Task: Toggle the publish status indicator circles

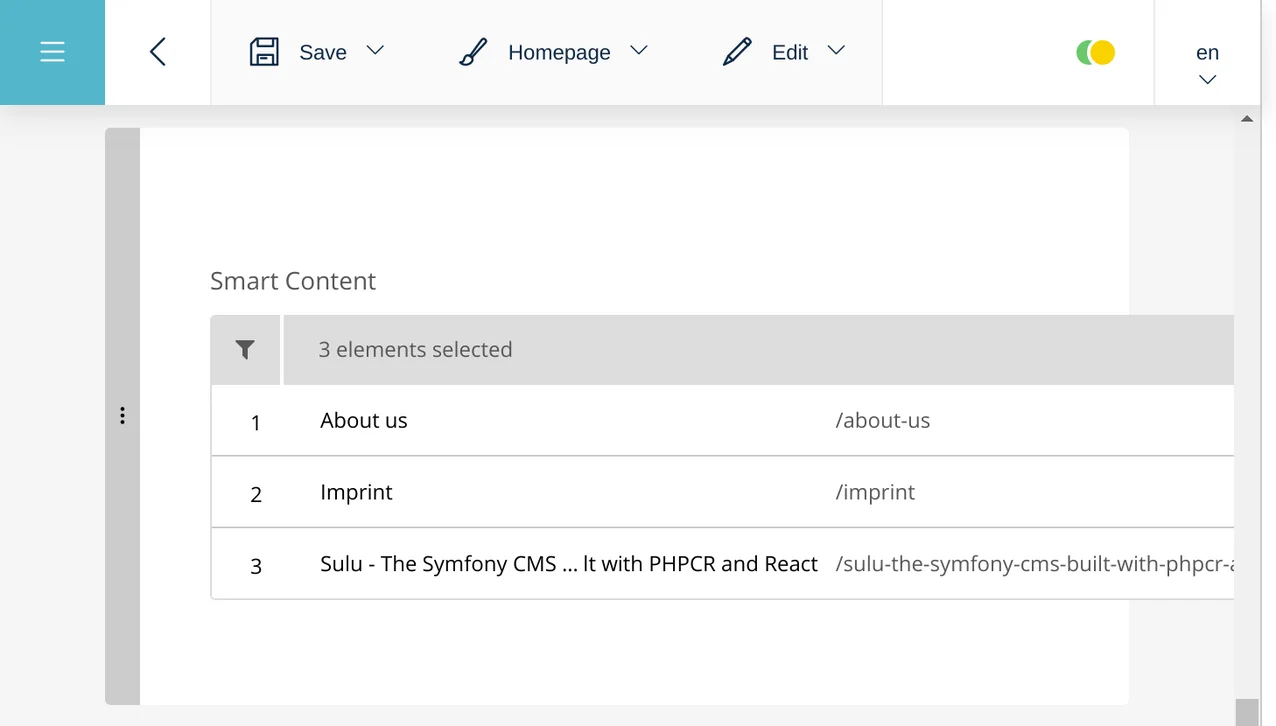Action: (1095, 51)
